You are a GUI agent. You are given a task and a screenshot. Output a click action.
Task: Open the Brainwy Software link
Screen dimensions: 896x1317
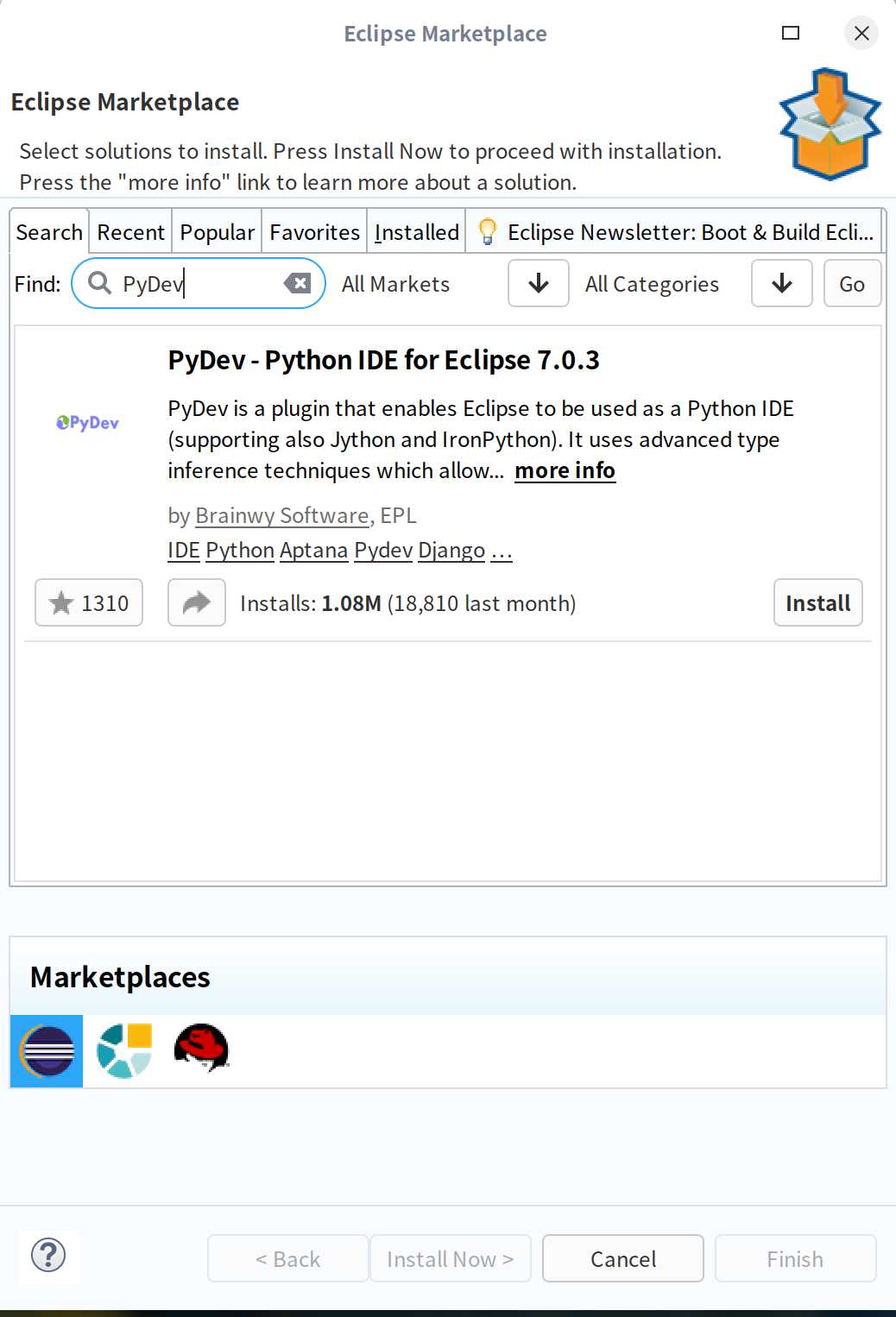point(282,515)
